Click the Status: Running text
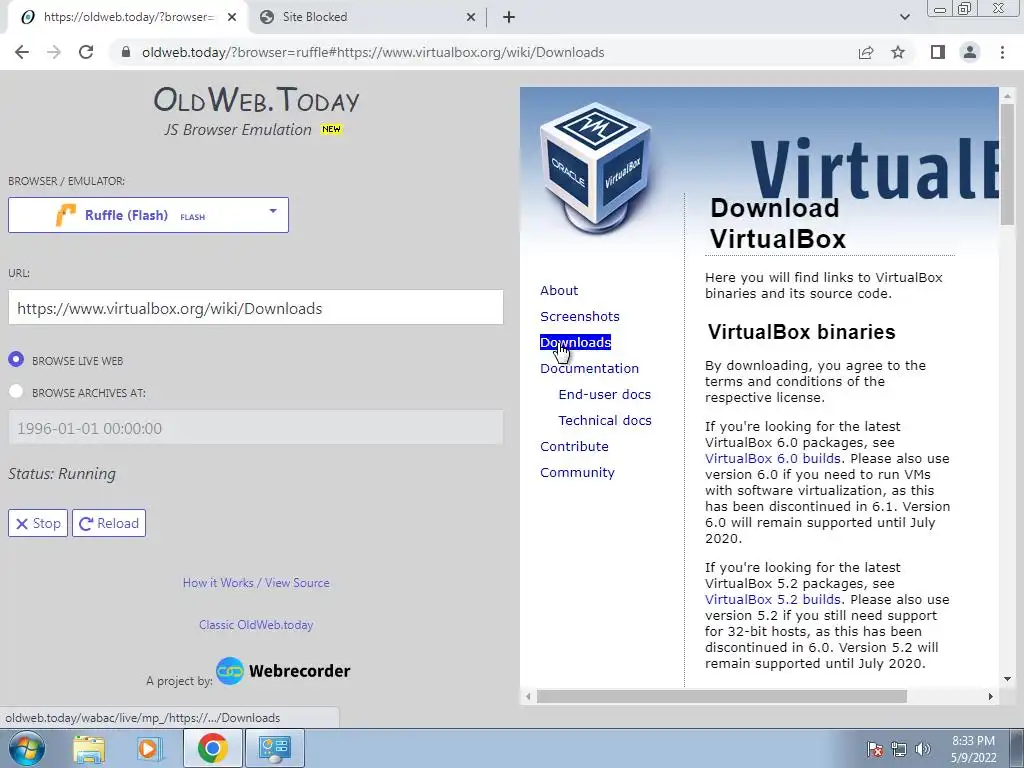 (x=62, y=473)
